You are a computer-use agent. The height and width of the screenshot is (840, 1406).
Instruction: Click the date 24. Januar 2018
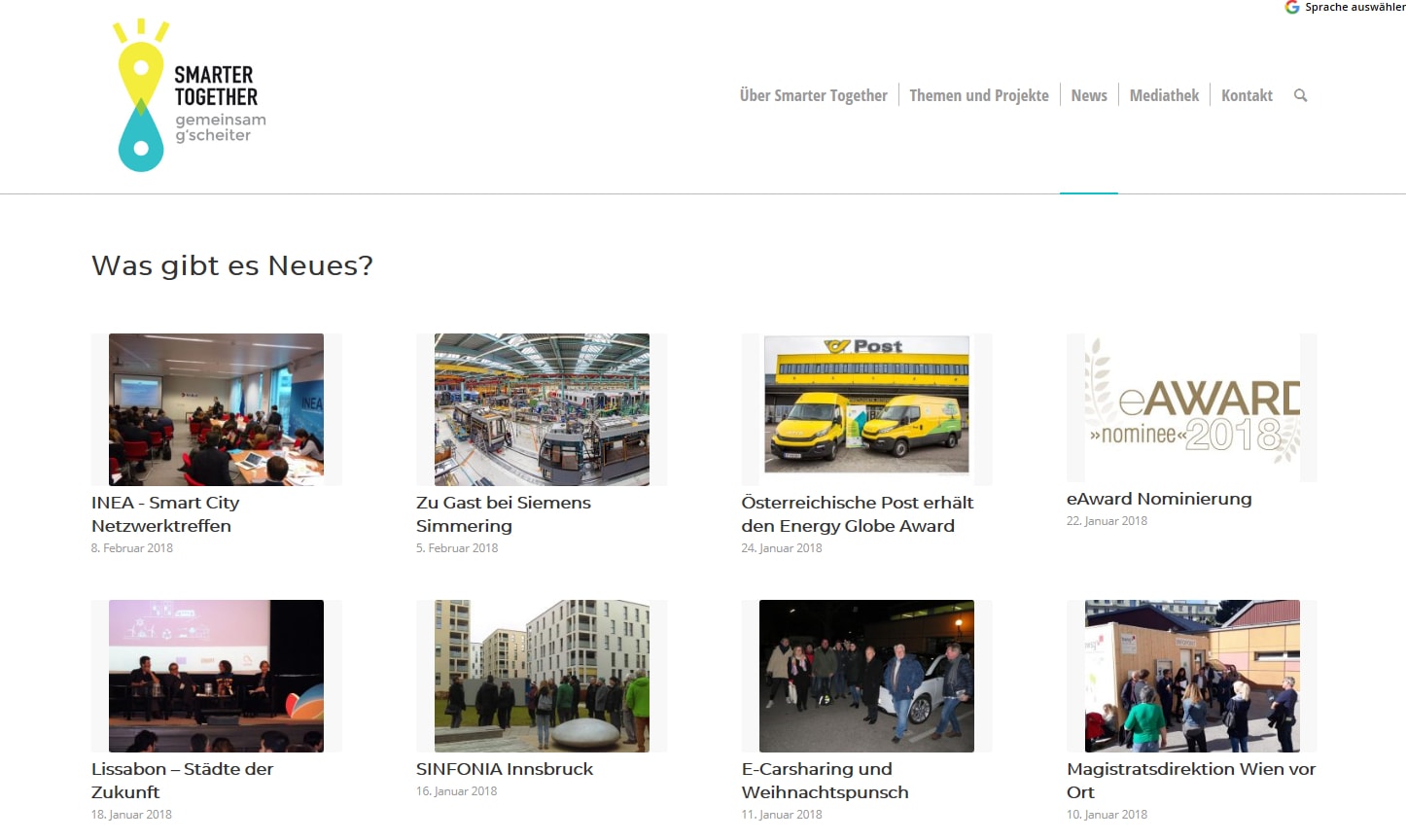782,548
